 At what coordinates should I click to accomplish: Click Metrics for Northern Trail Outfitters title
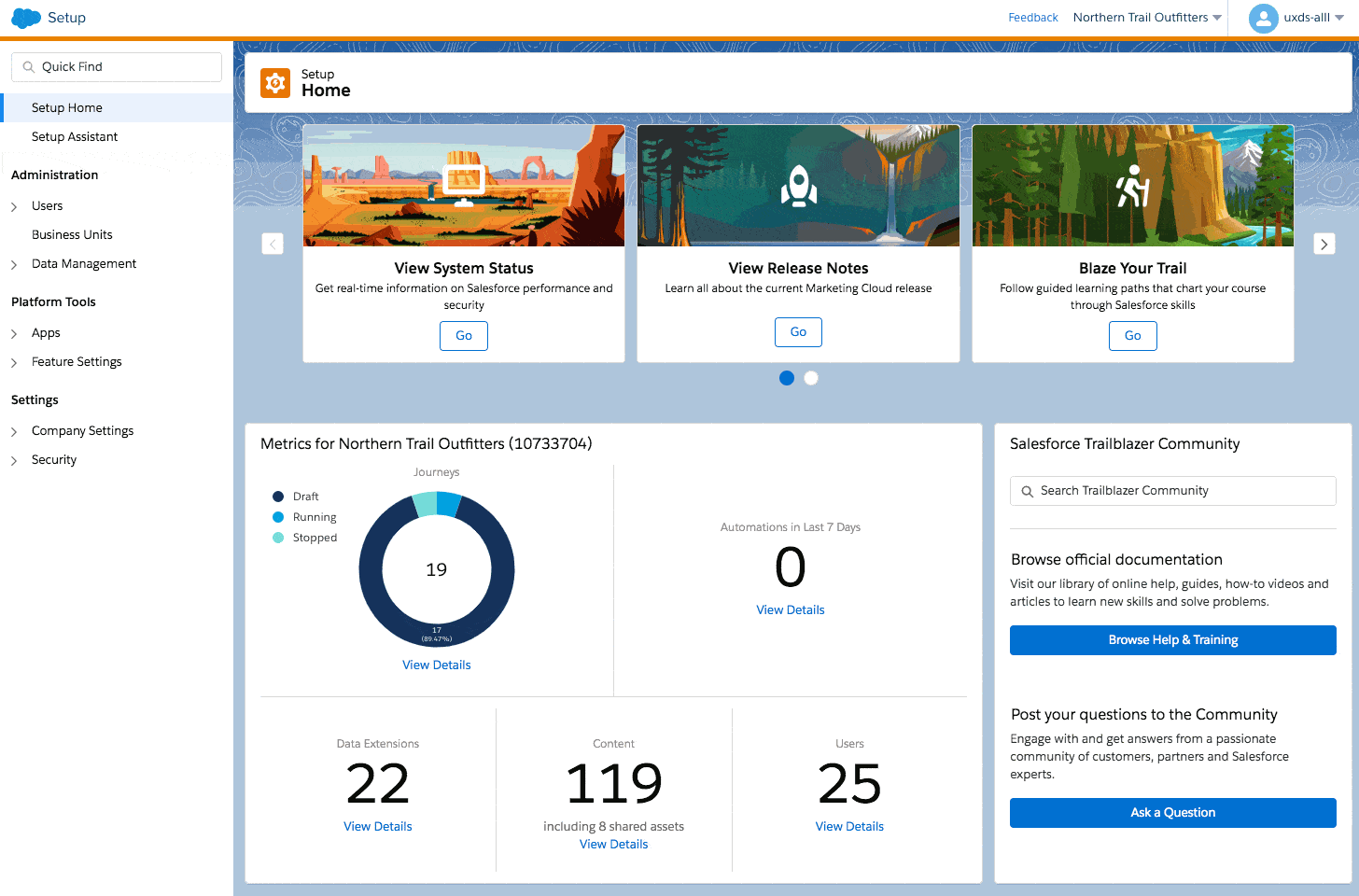click(x=427, y=444)
